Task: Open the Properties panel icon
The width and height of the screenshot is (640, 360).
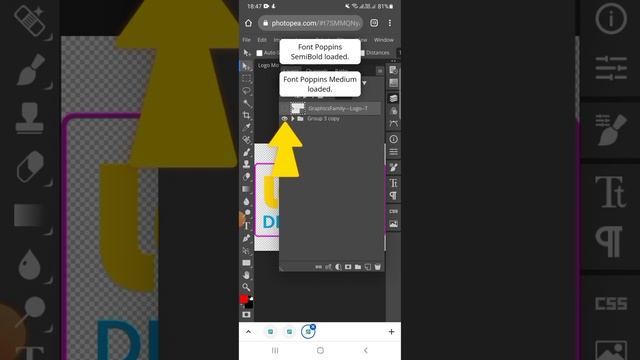Action: click(x=393, y=152)
